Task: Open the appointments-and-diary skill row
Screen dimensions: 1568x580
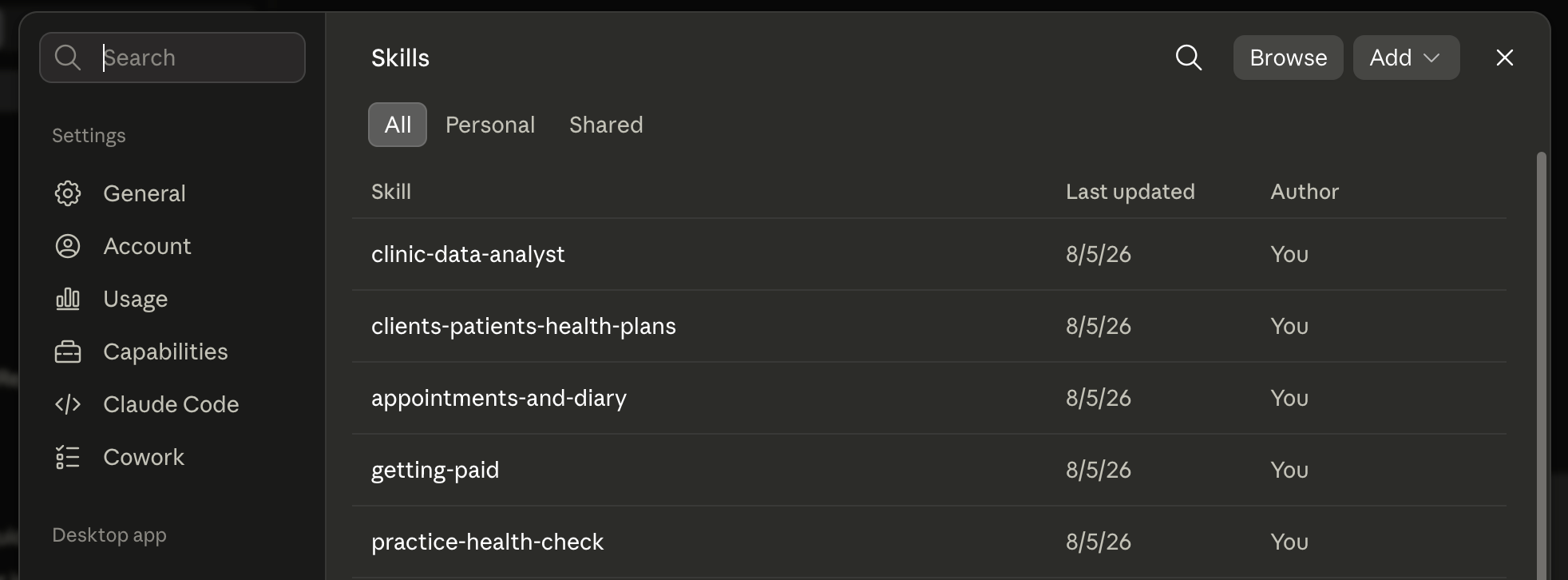Action: pos(929,398)
